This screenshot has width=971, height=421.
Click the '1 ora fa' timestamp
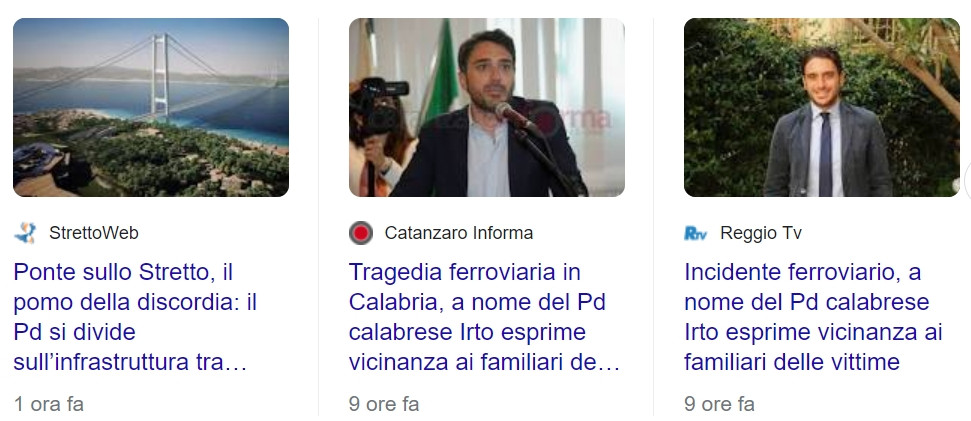48,404
